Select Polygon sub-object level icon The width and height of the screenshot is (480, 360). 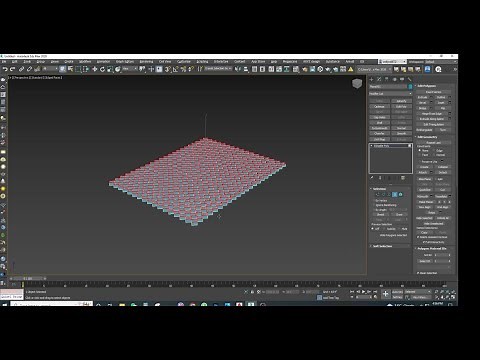(395, 194)
